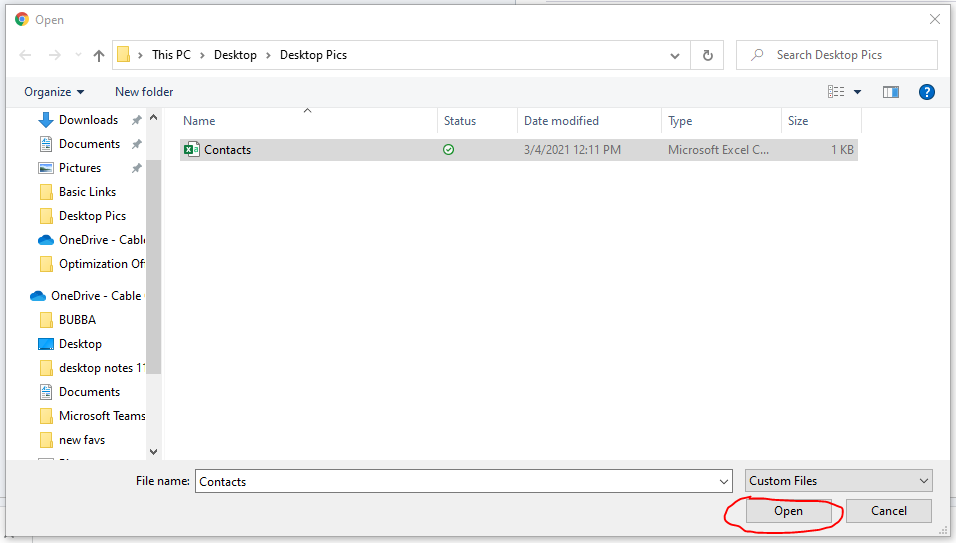
Task: Open pinned Documents in quick access
Action: point(89,144)
